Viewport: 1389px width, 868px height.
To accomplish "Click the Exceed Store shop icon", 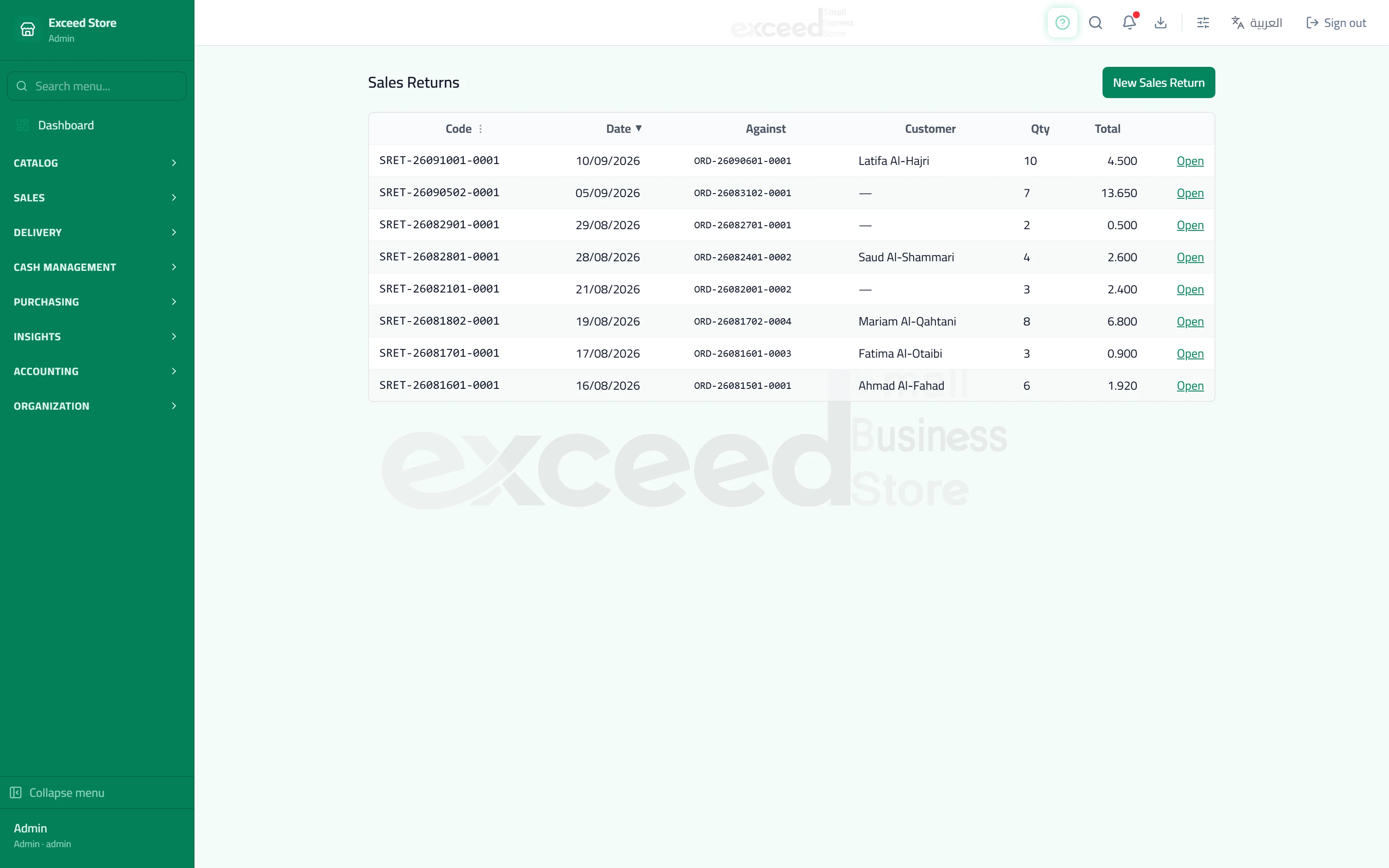I will click(27, 29).
